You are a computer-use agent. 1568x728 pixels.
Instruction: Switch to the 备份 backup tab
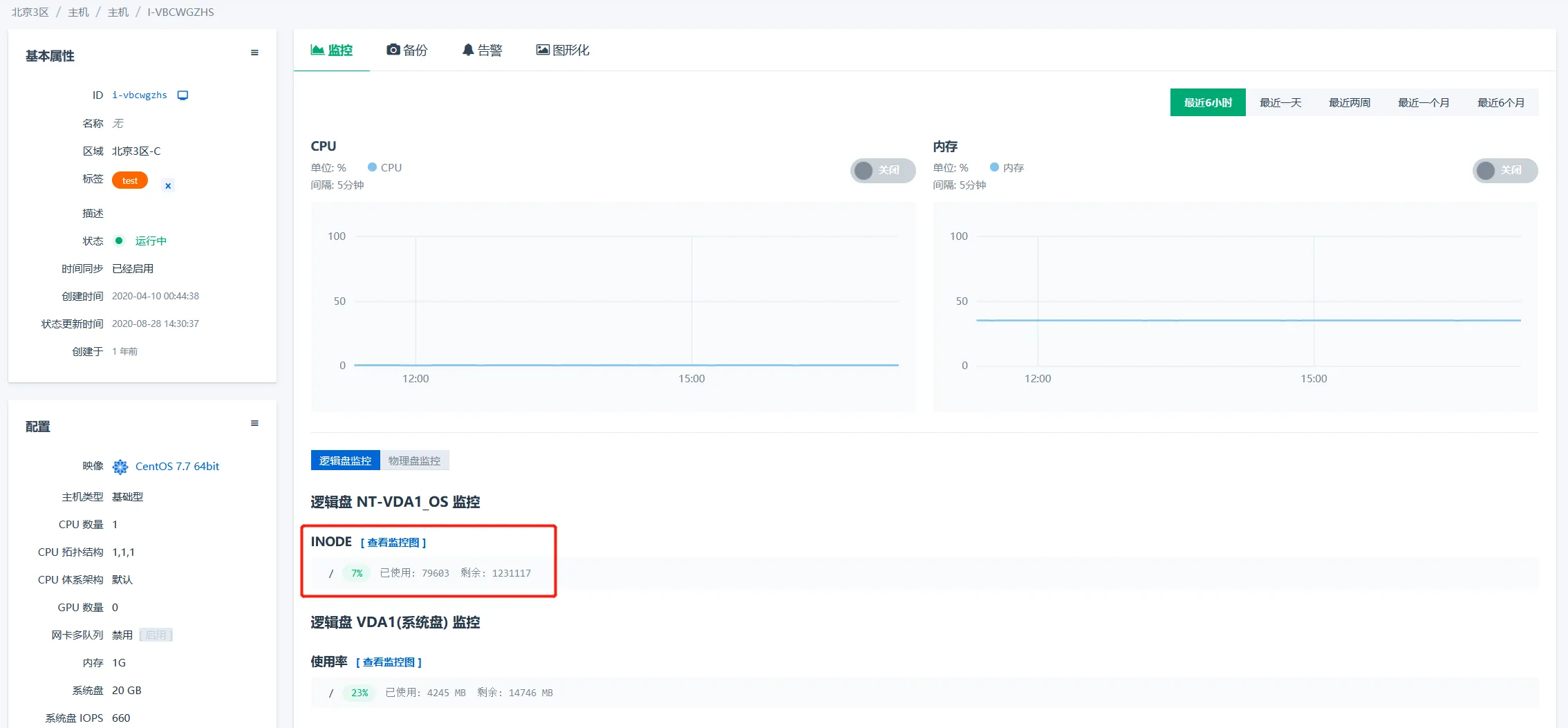pyautogui.click(x=407, y=50)
